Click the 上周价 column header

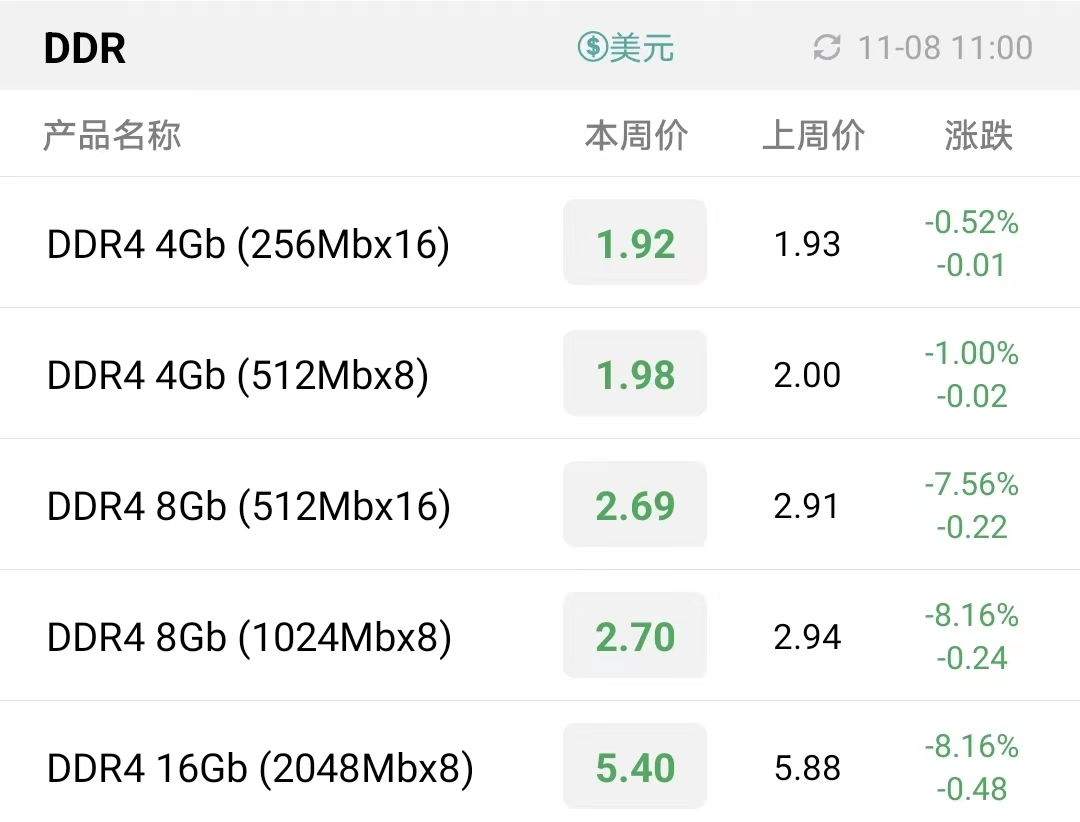[x=813, y=135]
